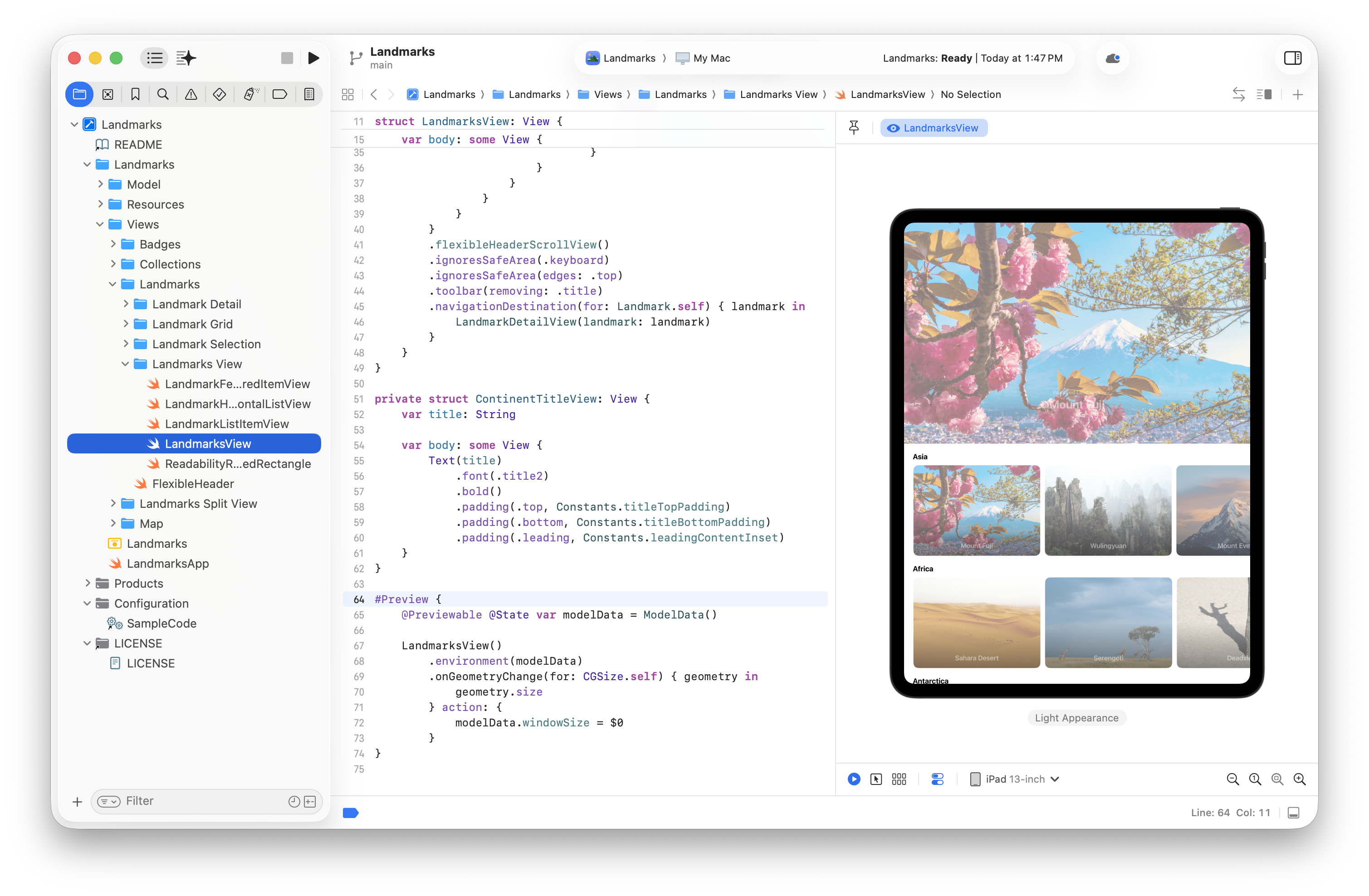Open the Source Control navigator
The width and height of the screenshot is (1369, 896).
108,94
